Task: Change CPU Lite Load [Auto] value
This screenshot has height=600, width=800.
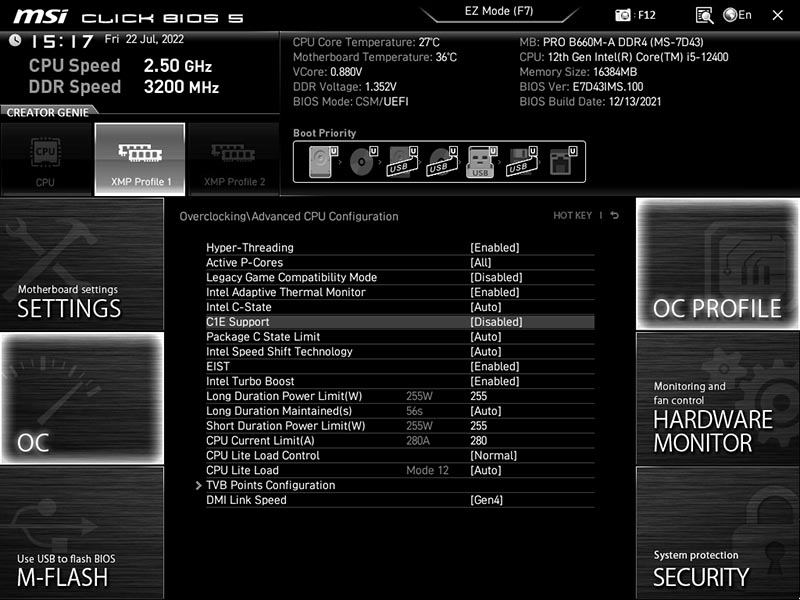Action: click(x=486, y=470)
